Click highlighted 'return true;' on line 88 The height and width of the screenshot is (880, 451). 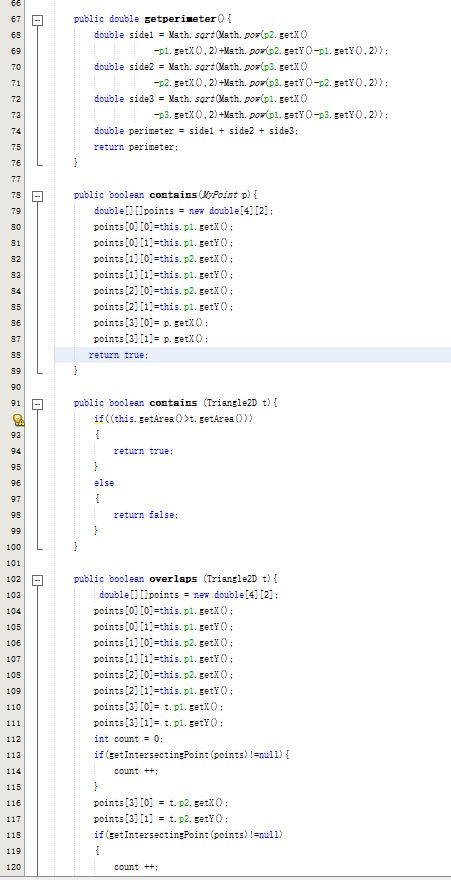118,355
